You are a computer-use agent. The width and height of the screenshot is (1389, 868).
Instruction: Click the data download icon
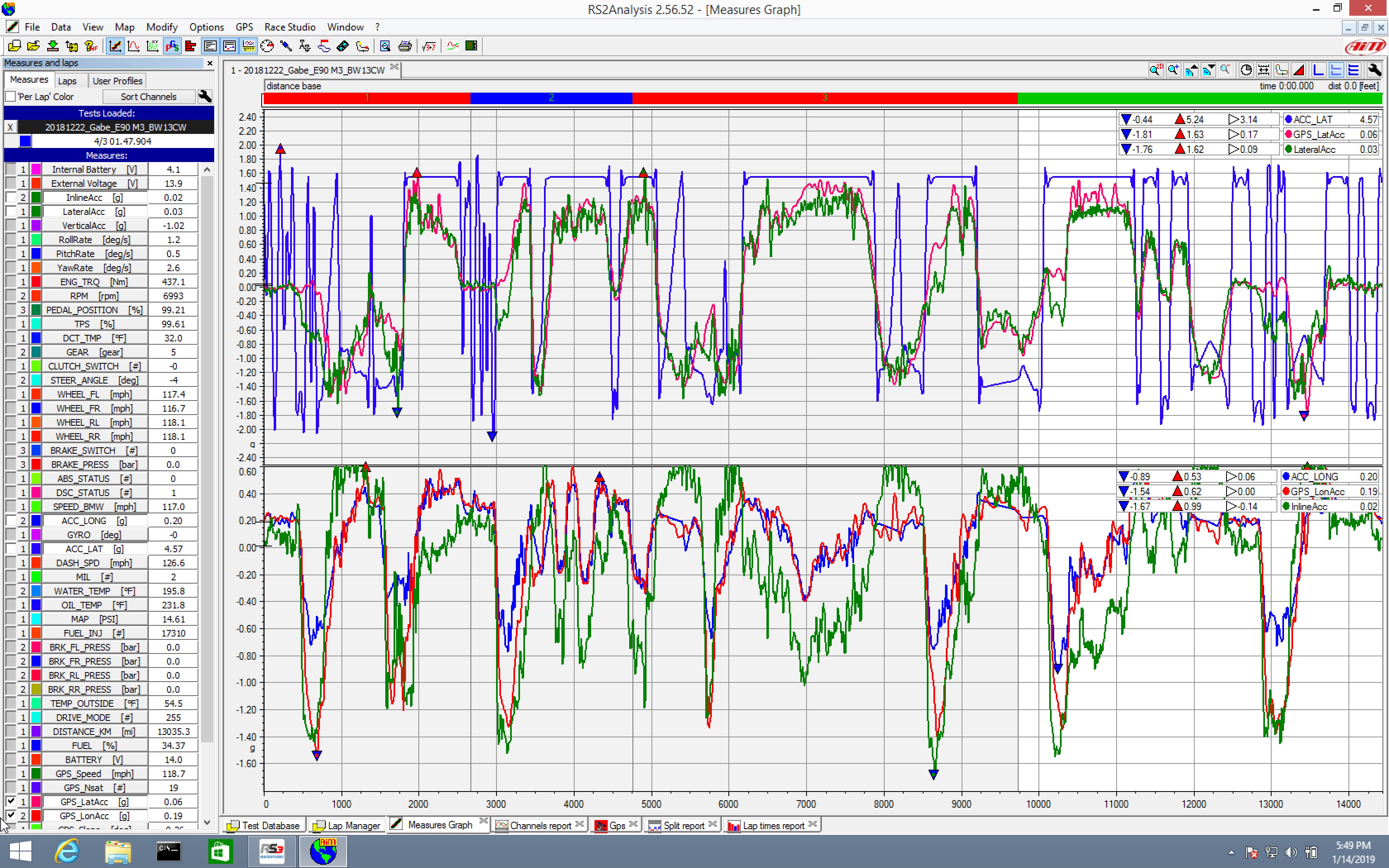pos(52,46)
